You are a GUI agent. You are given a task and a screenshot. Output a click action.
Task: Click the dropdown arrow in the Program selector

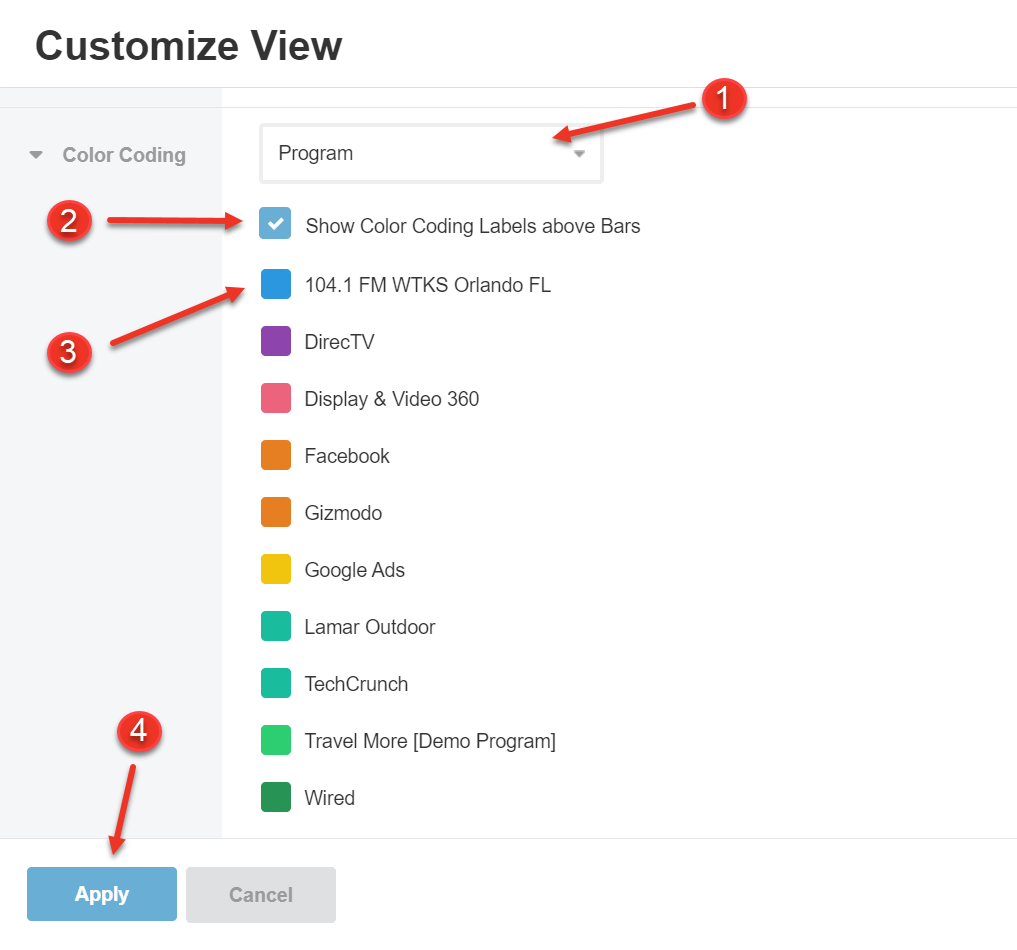(x=579, y=153)
